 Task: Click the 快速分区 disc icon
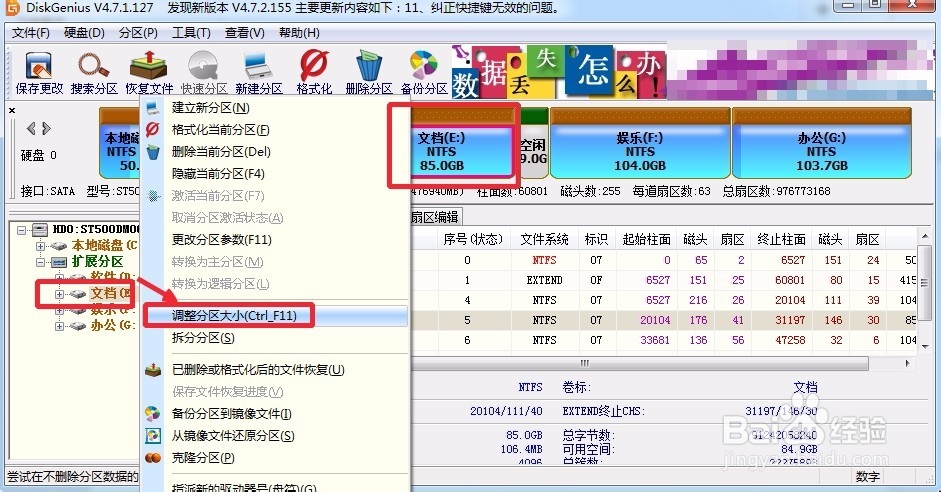tap(204, 73)
